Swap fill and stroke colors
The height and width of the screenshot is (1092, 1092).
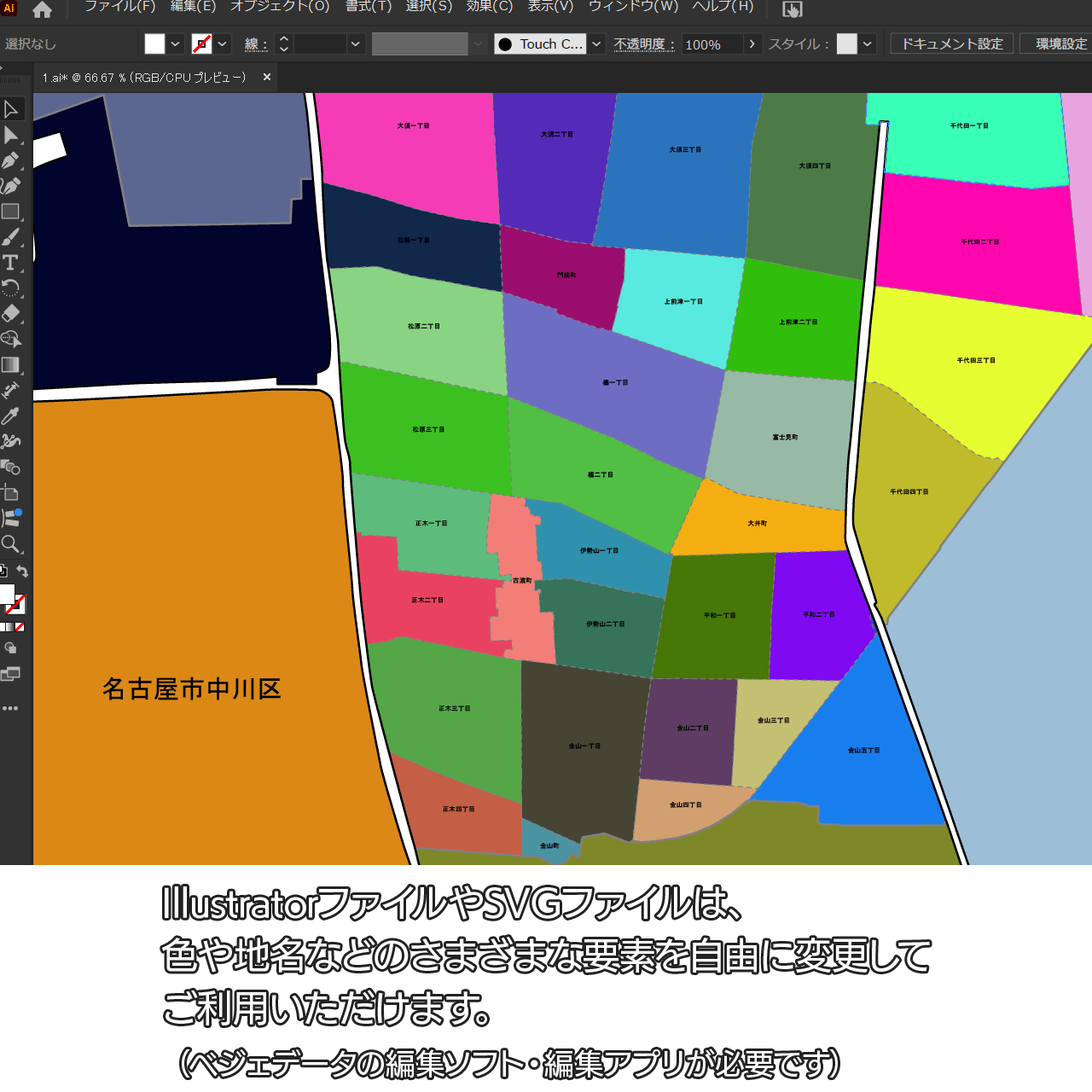pos(23,572)
